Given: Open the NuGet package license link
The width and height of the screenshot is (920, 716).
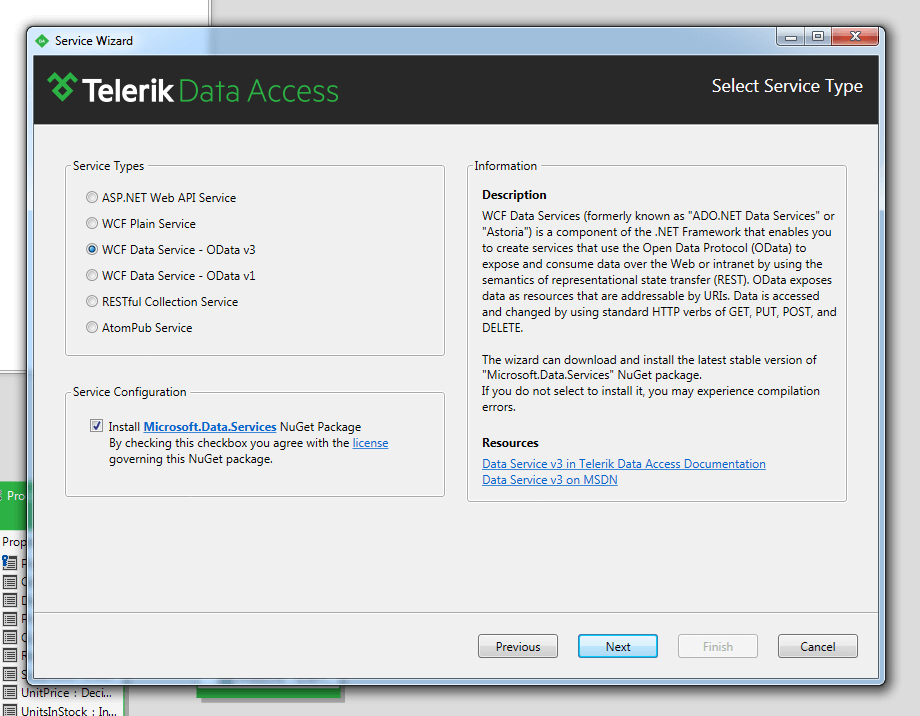Looking at the screenshot, I should 370,443.
